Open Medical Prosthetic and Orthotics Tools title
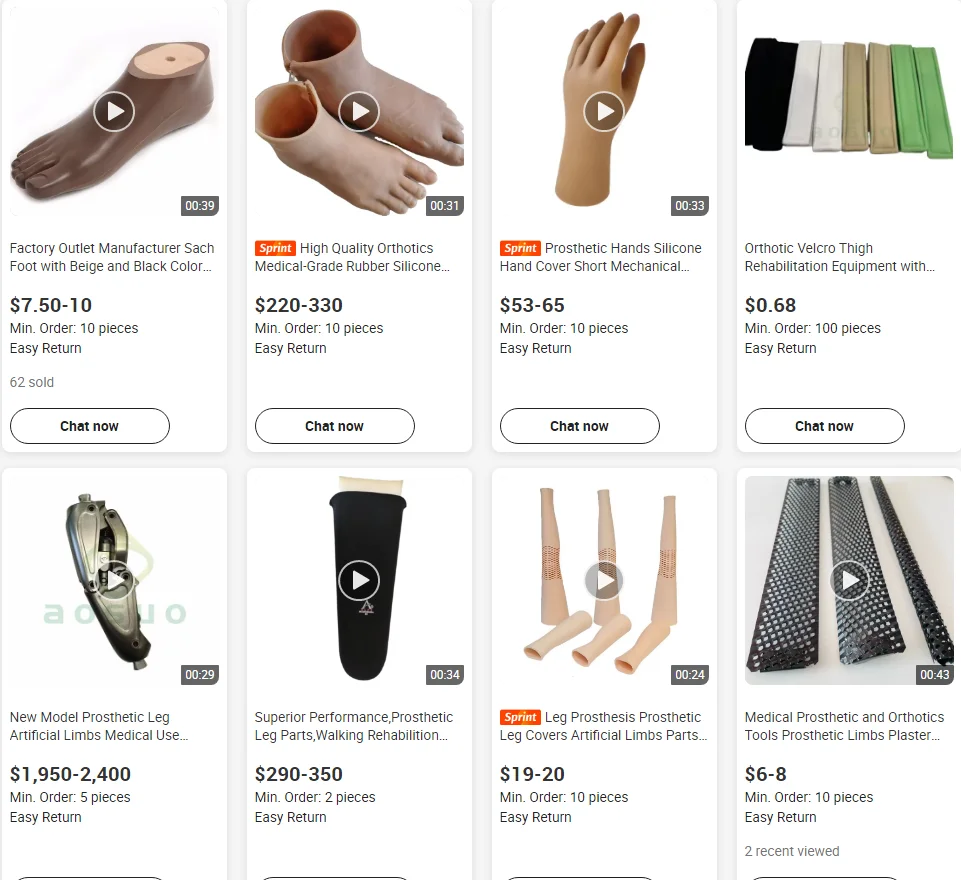This screenshot has width=961, height=880. tap(845, 726)
